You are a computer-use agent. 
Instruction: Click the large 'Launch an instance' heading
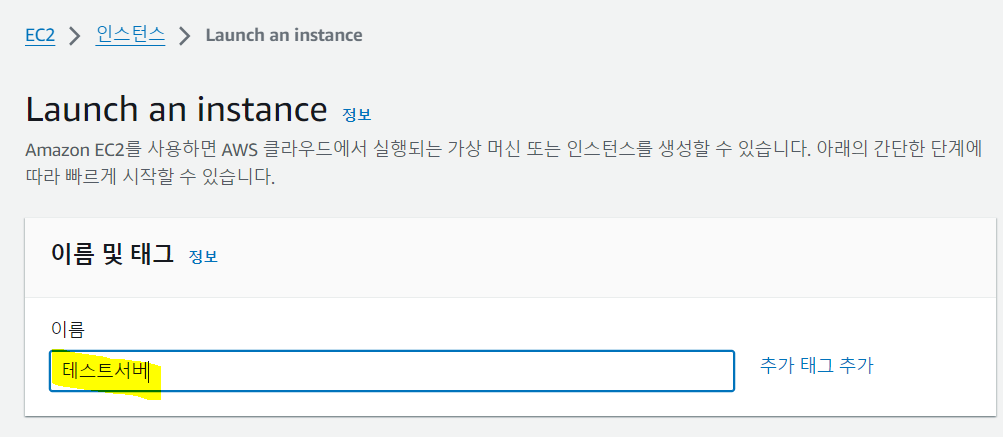click(x=176, y=108)
